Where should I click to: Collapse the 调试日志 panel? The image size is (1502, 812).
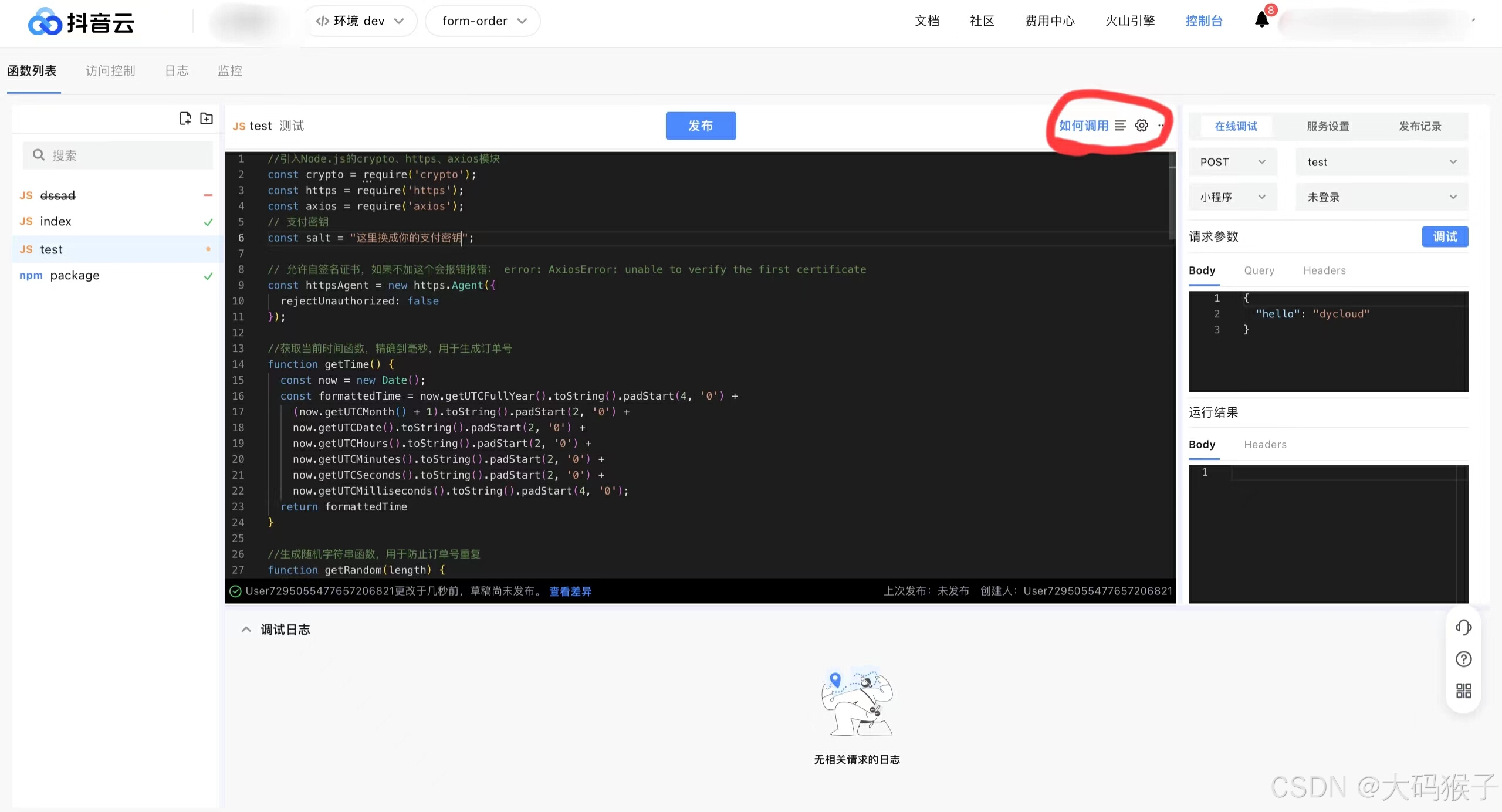click(x=246, y=630)
